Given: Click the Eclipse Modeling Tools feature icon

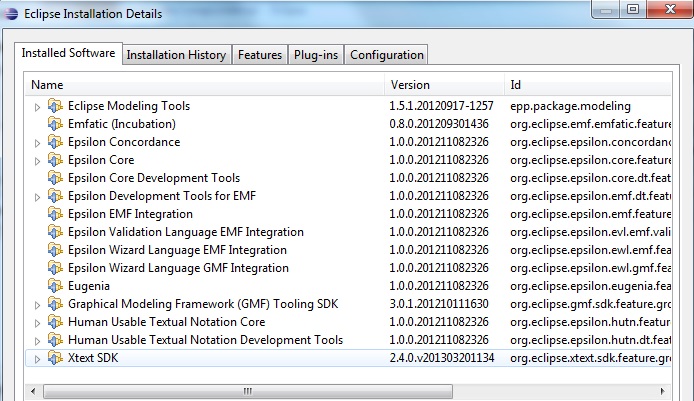Looking at the screenshot, I should (x=55, y=106).
